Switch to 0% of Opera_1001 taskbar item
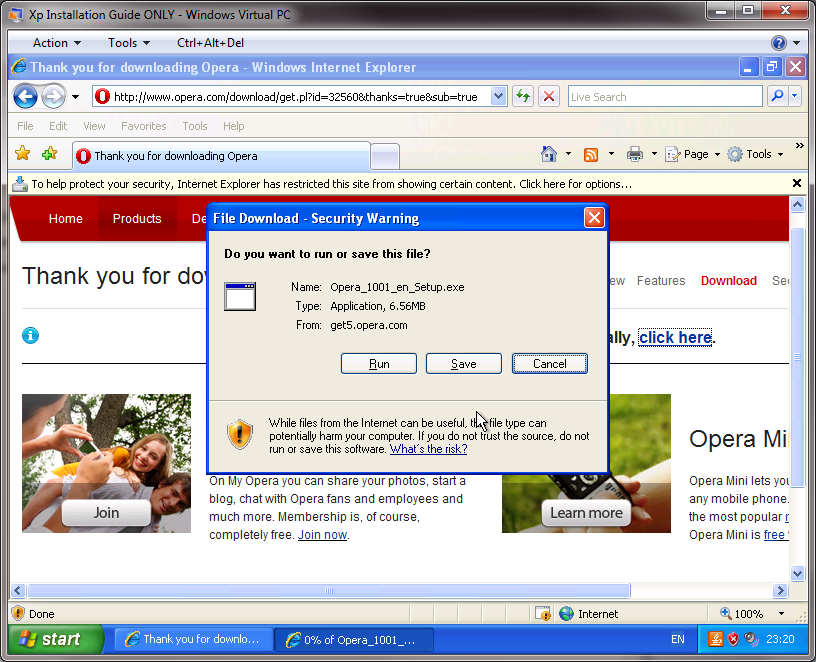 [x=354, y=640]
